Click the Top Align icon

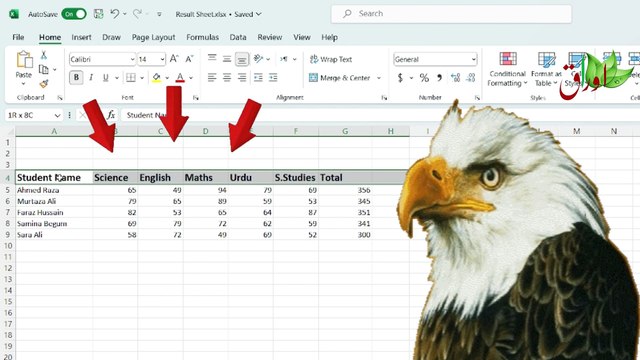212,59
